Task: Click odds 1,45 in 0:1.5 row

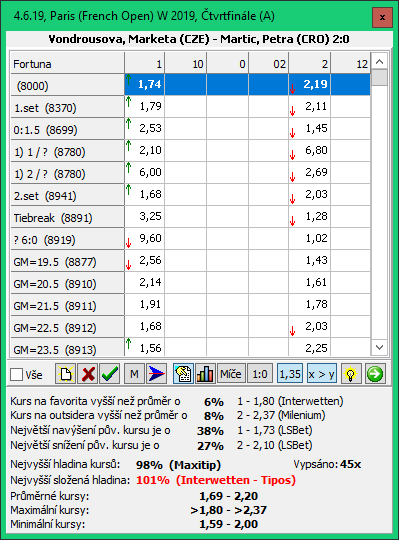Action: pos(309,128)
